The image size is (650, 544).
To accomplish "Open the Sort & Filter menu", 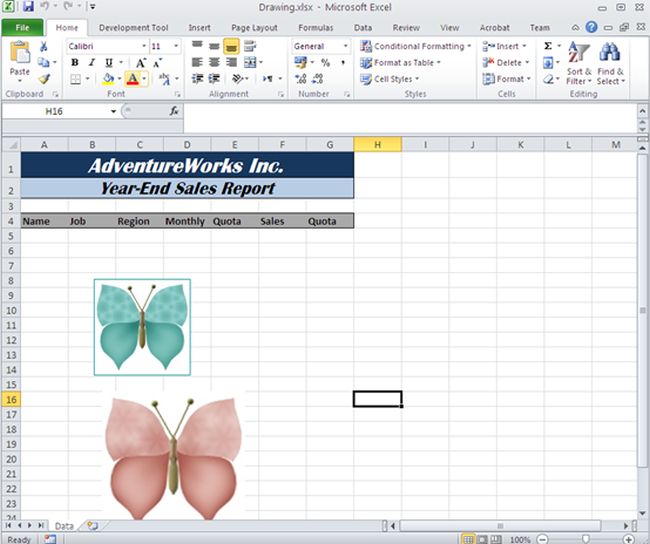I will pos(579,63).
